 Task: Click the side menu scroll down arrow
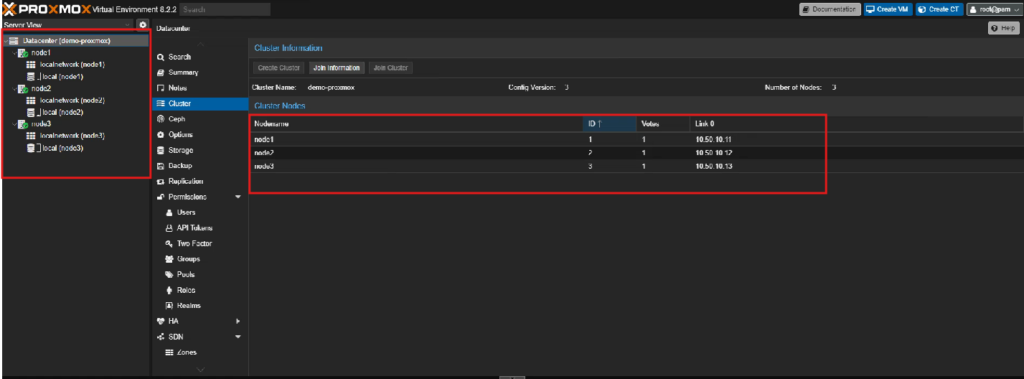pyautogui.click(x=200, y=370)
